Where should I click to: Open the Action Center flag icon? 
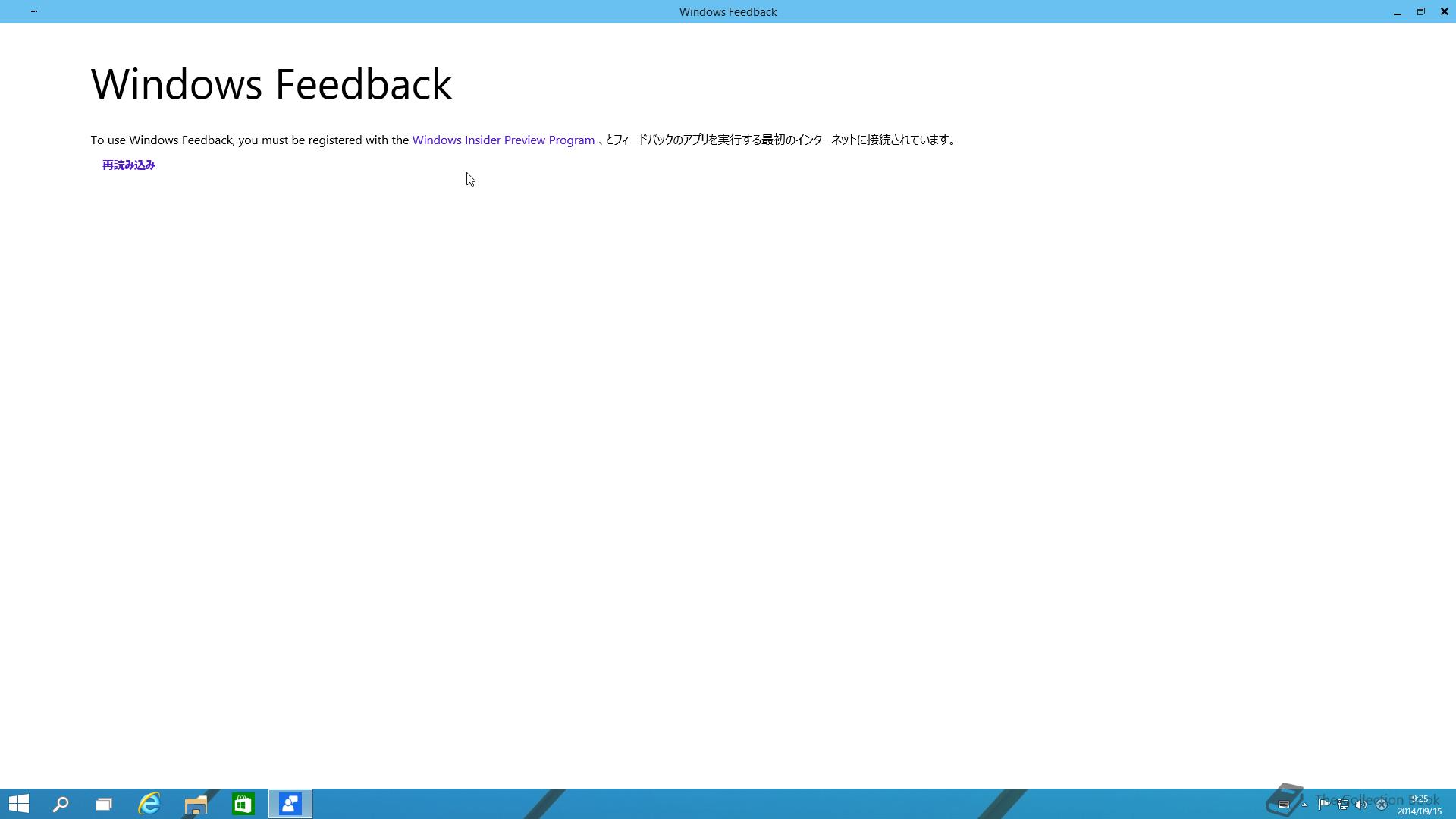[1323, 805]
